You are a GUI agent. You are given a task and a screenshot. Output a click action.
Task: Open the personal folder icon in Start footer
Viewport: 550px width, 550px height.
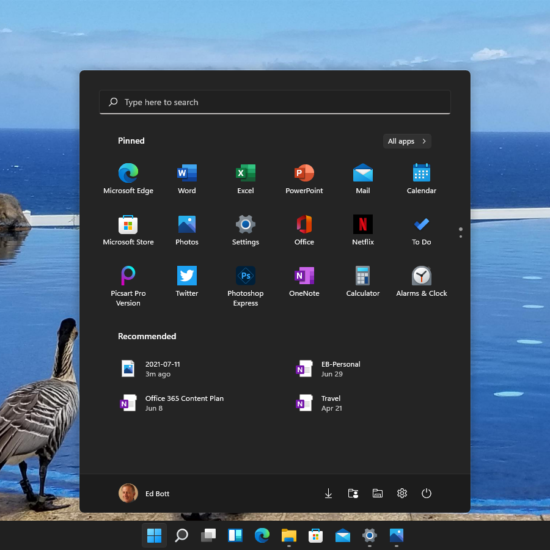[x=353, y=493]
